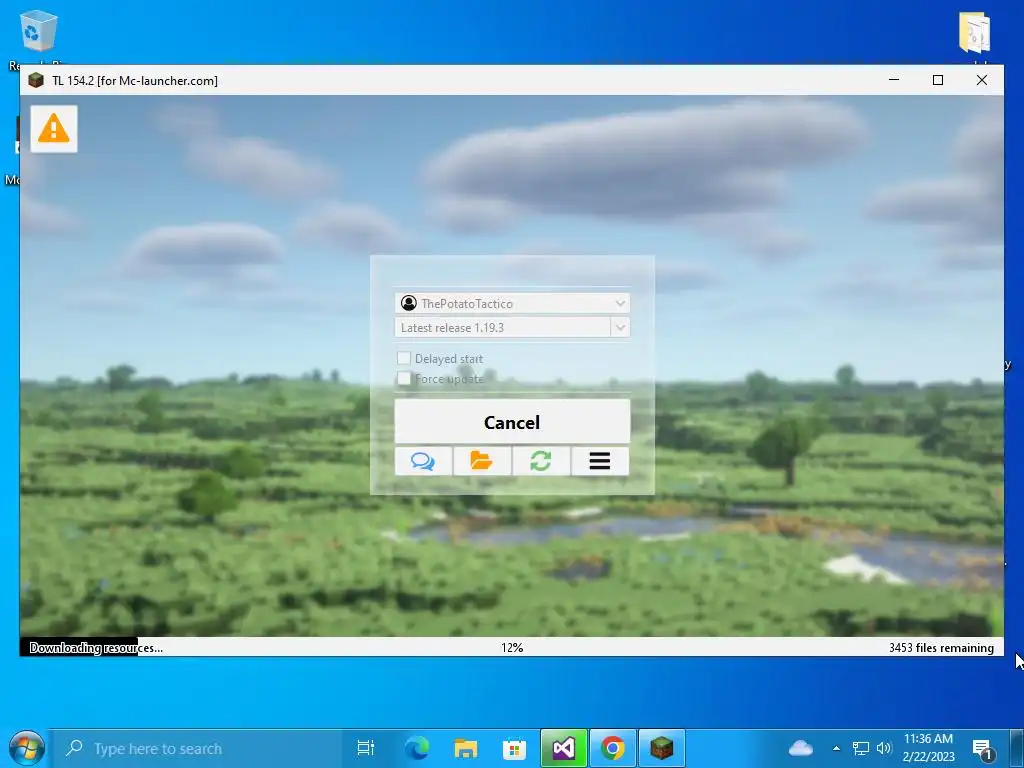Click the 'Type here to search' taskbar box

pyautogui.click(x=197, y=748)
